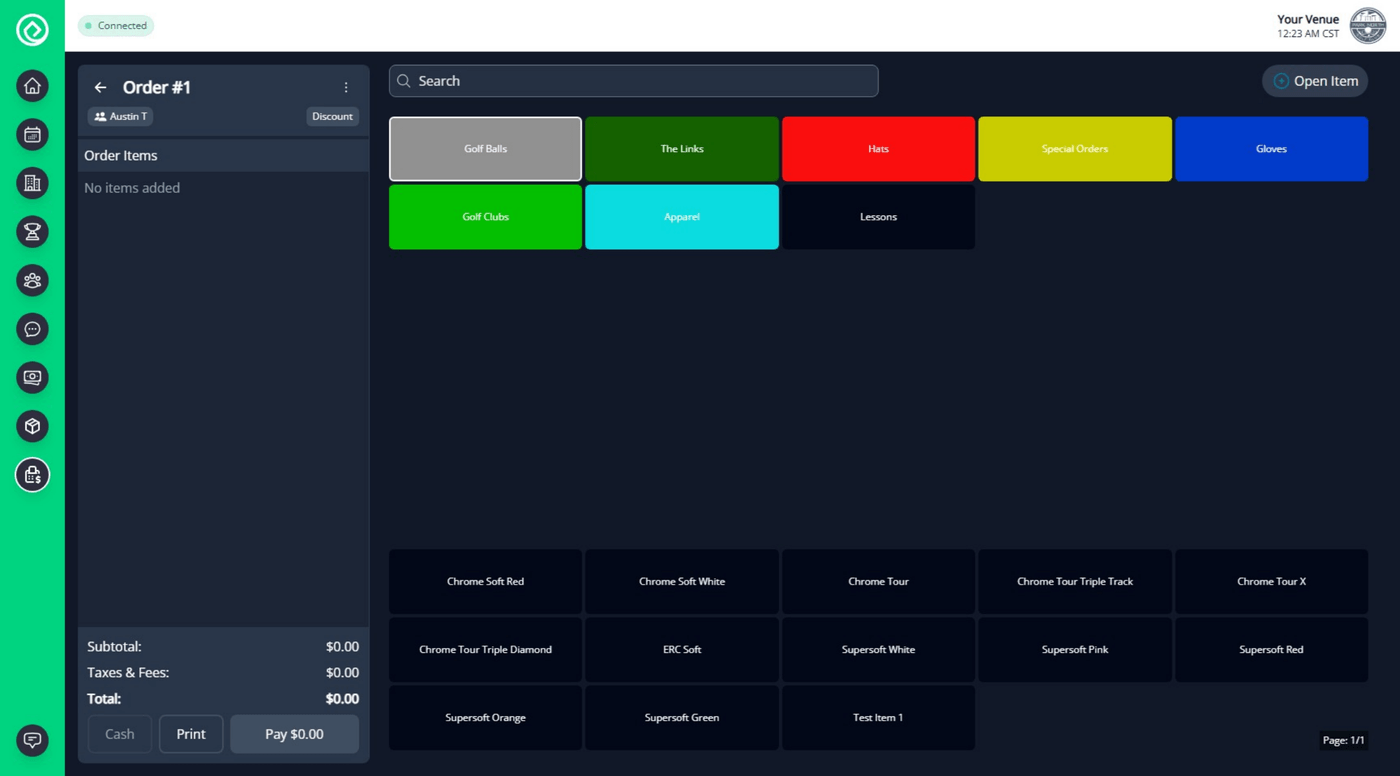
Task: Switch to the Golf Clubs category
Action: coord(485,217)
